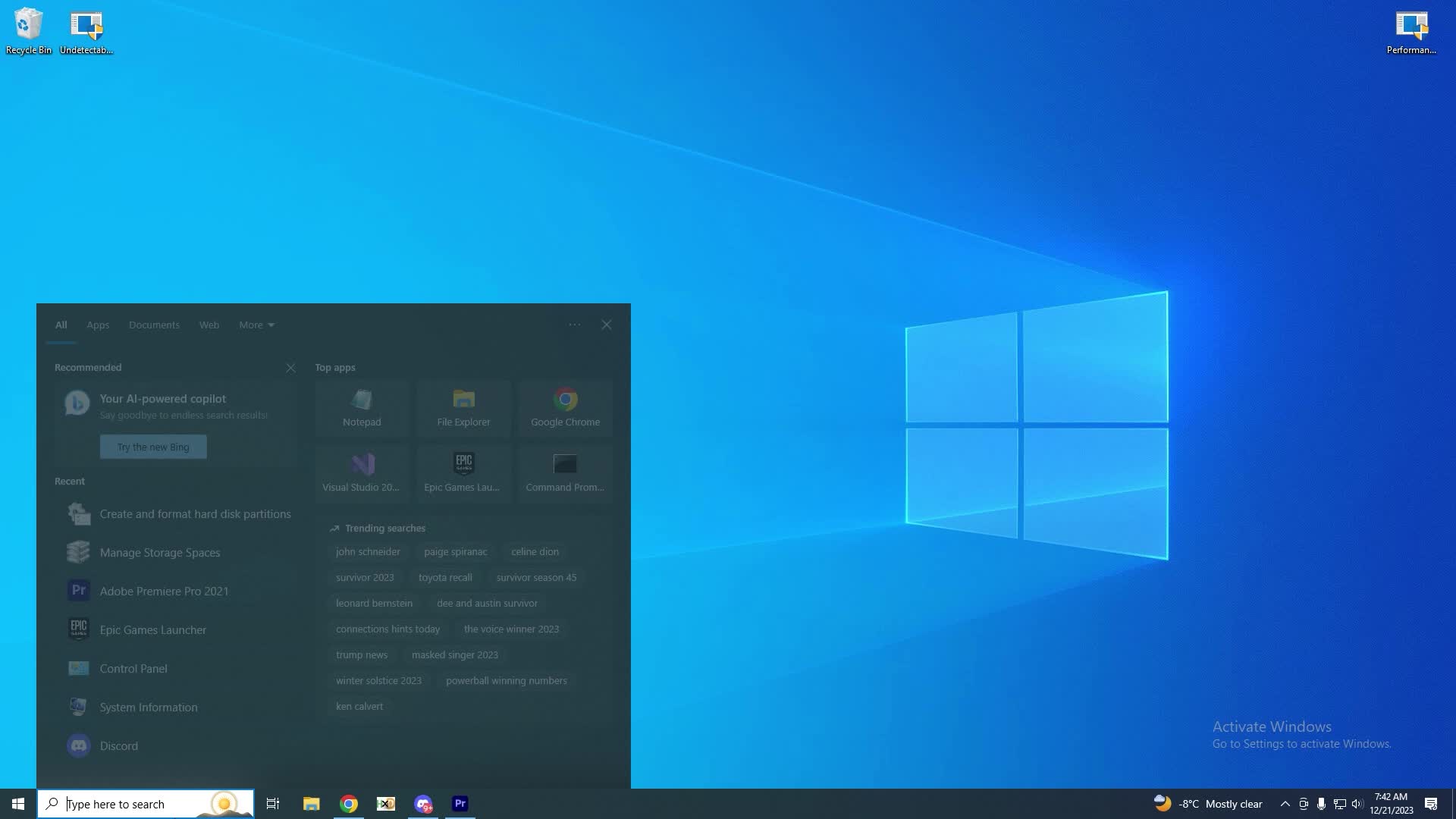Open Notepad from Top apps
1456x819 pixels.
click(362, 408)
